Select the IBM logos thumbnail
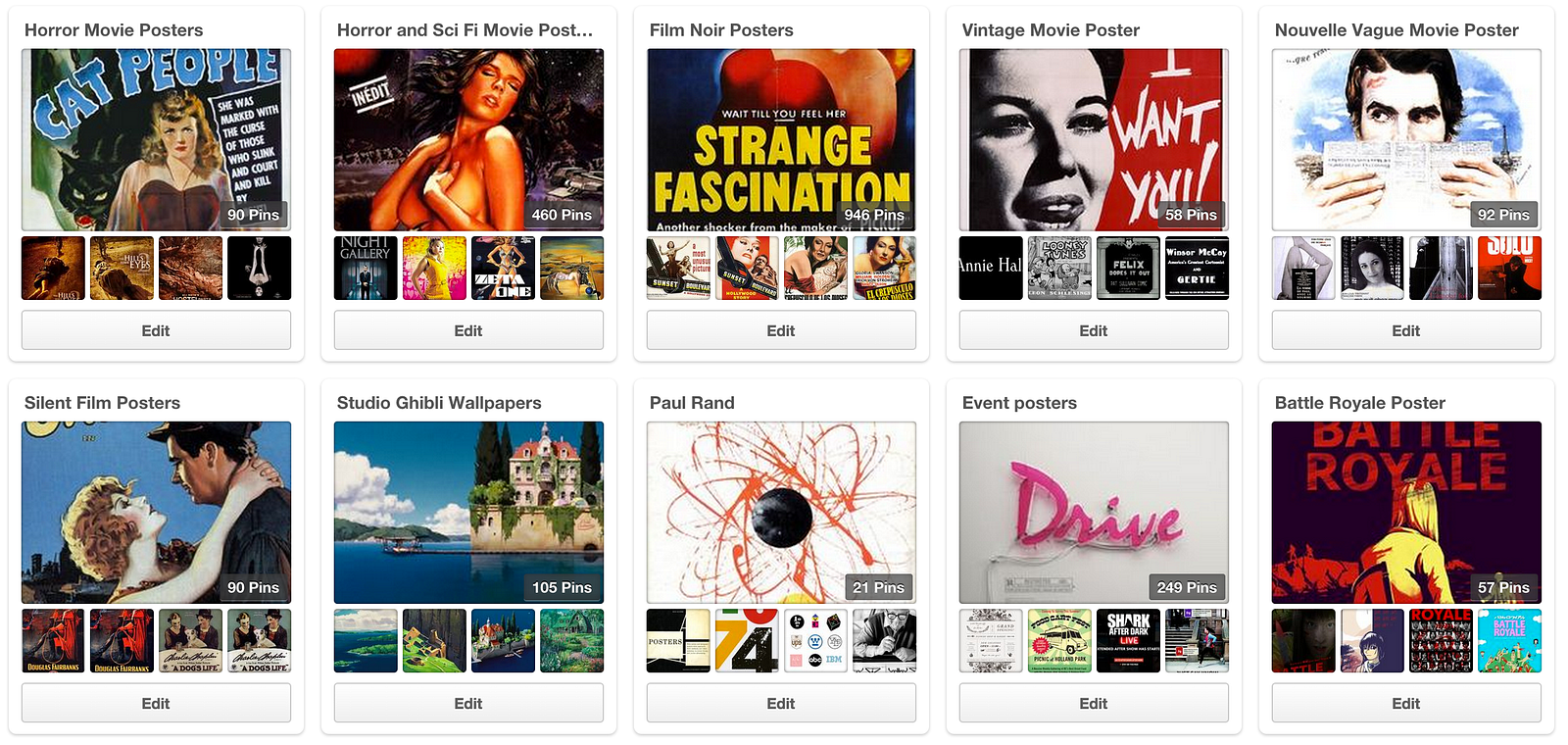 [815, 640]
